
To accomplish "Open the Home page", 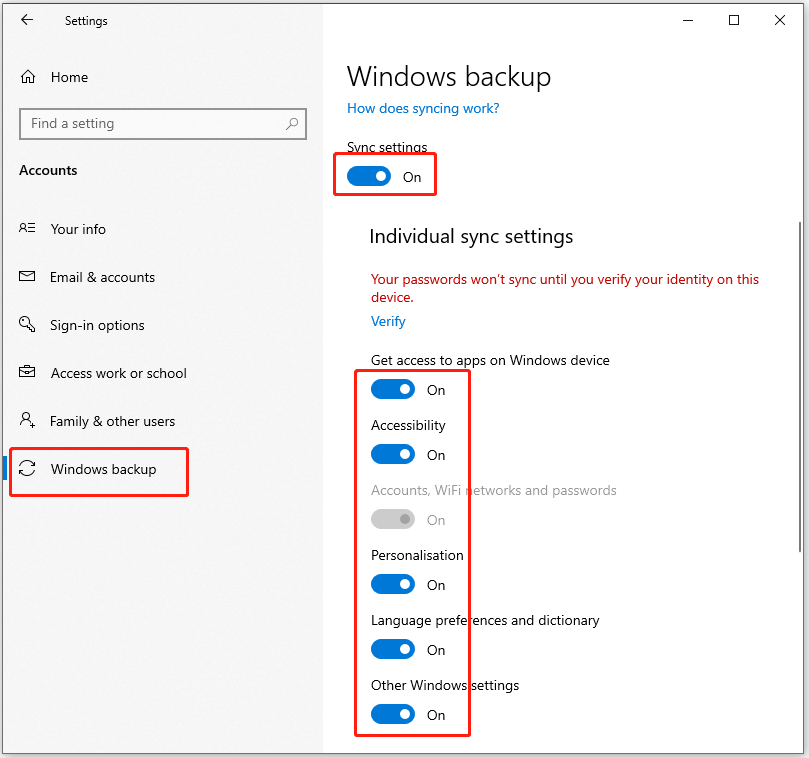I will click(x=69, y=77).
